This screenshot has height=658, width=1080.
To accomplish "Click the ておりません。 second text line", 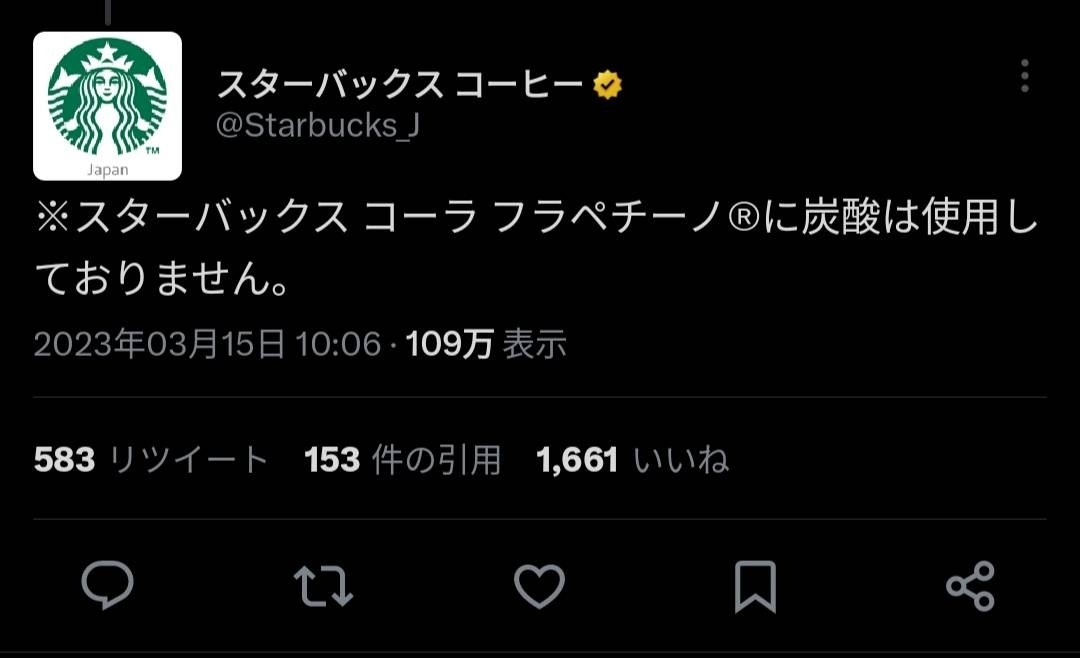I will click(x=161, y=278).
